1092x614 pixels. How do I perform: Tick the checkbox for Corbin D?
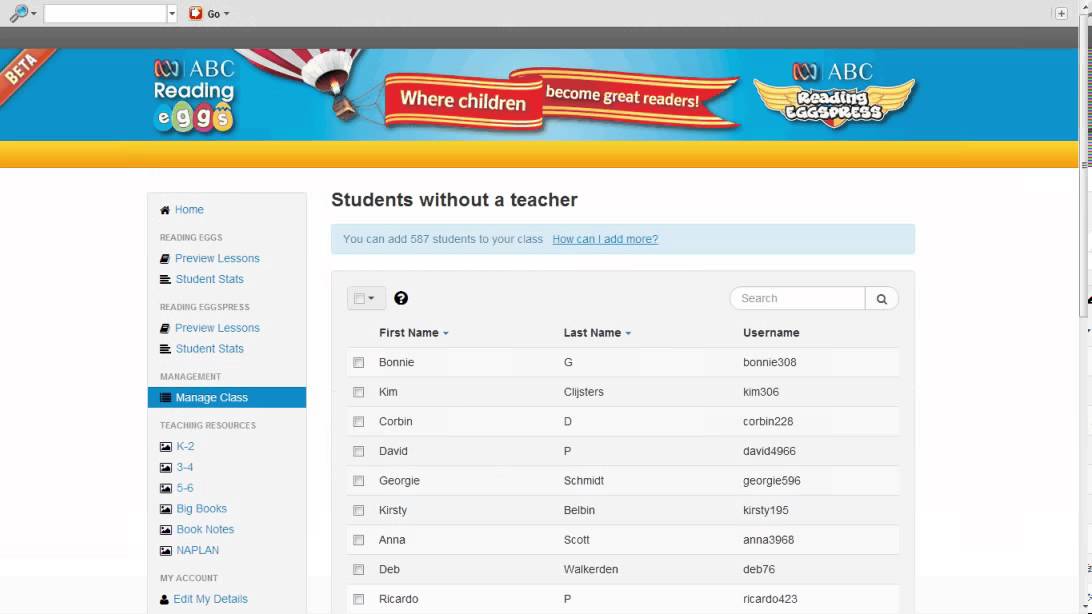[x=359, y=422]
